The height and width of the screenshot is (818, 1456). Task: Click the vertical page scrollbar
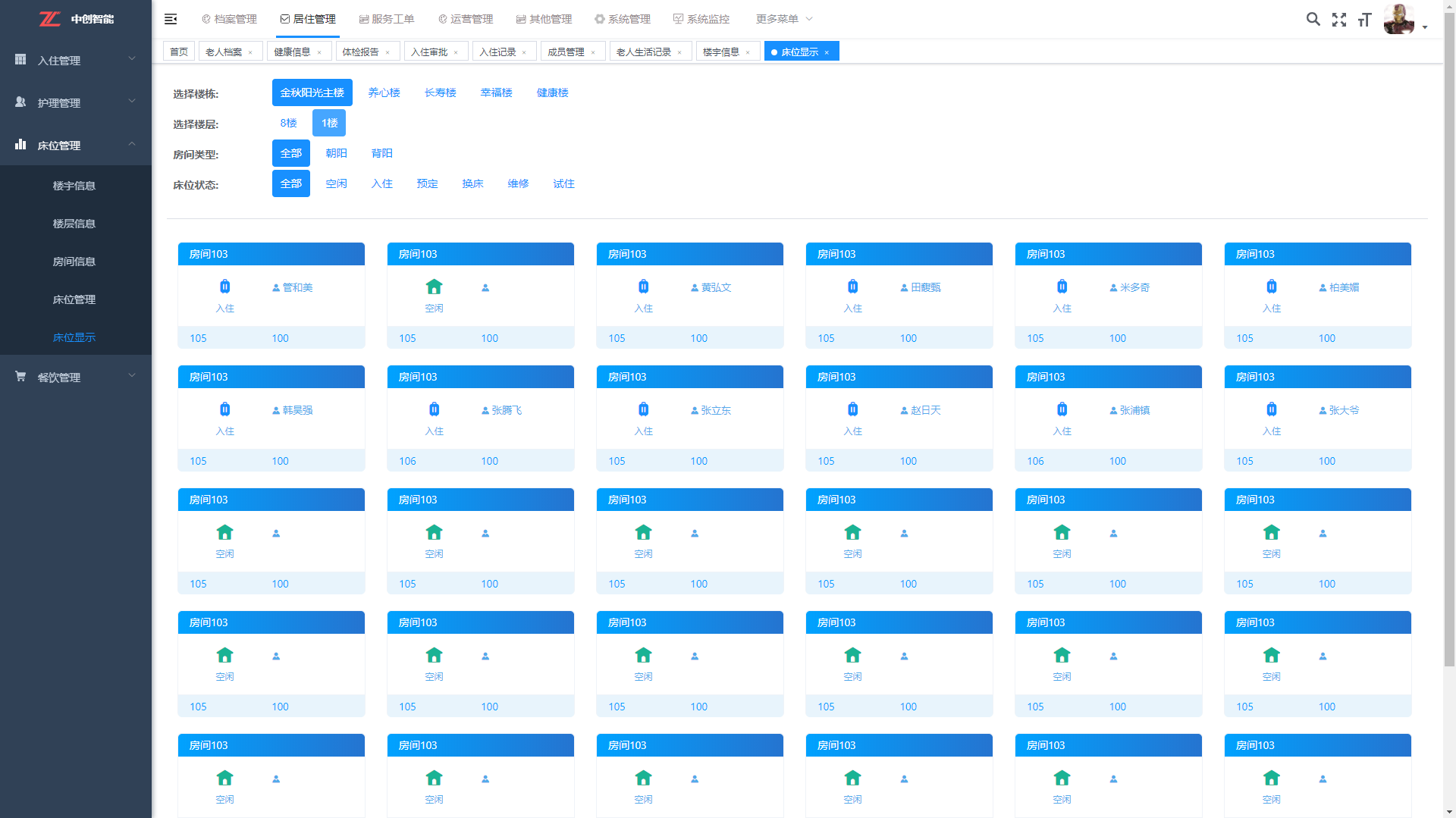pos(1449,379)
